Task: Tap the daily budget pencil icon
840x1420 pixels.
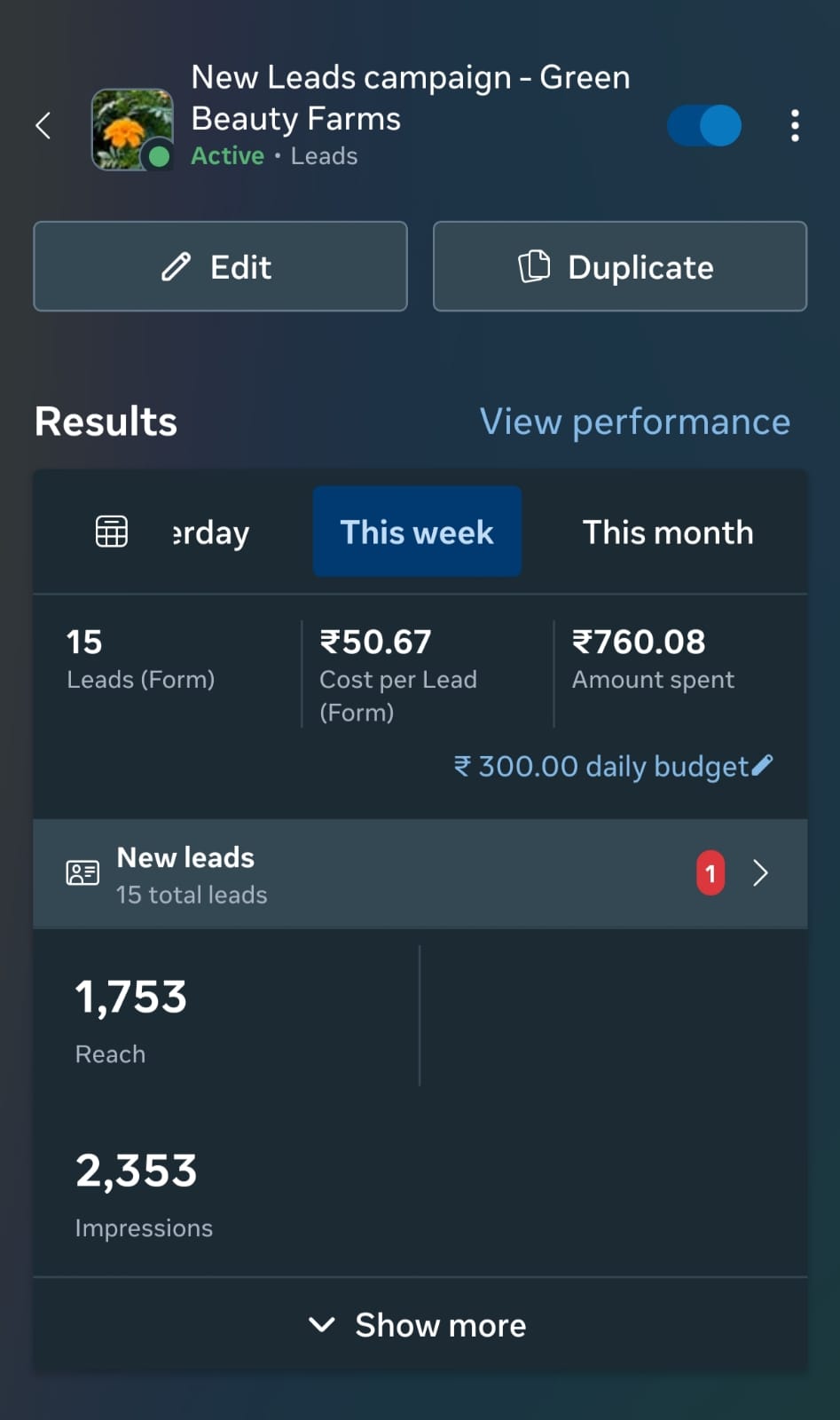Action: [763, 765]
